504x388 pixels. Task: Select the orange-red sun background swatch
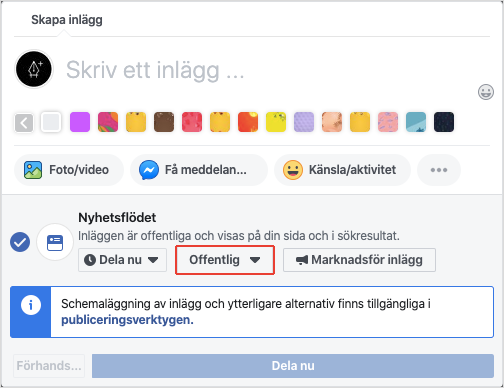tap(248, 122)
